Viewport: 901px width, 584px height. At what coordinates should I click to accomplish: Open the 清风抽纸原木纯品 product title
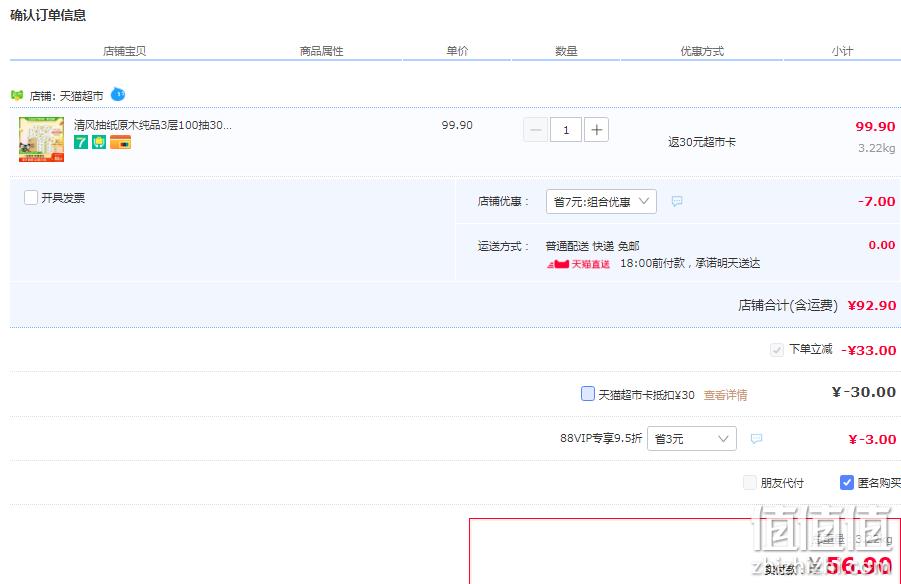153,125
